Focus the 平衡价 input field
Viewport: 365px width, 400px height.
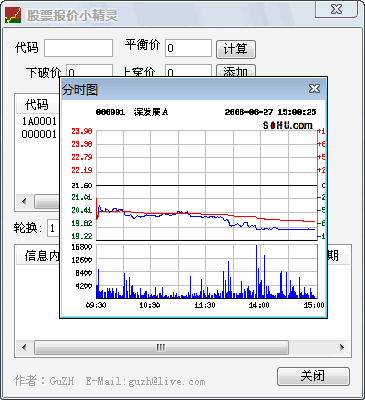(188, 48)
